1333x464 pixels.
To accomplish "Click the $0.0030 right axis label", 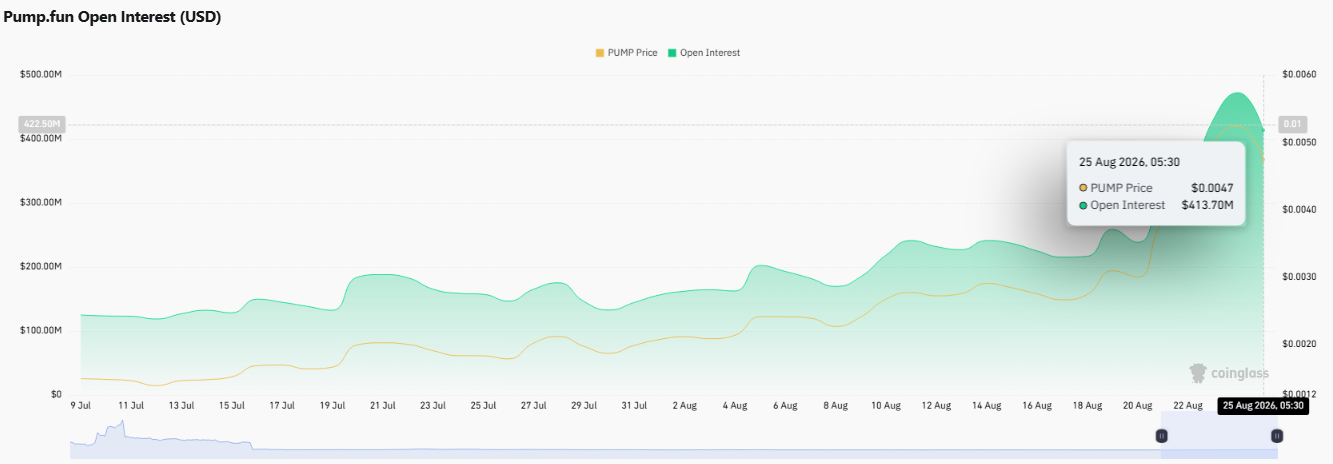I will pyautogui.click(x=1301, y=276).
